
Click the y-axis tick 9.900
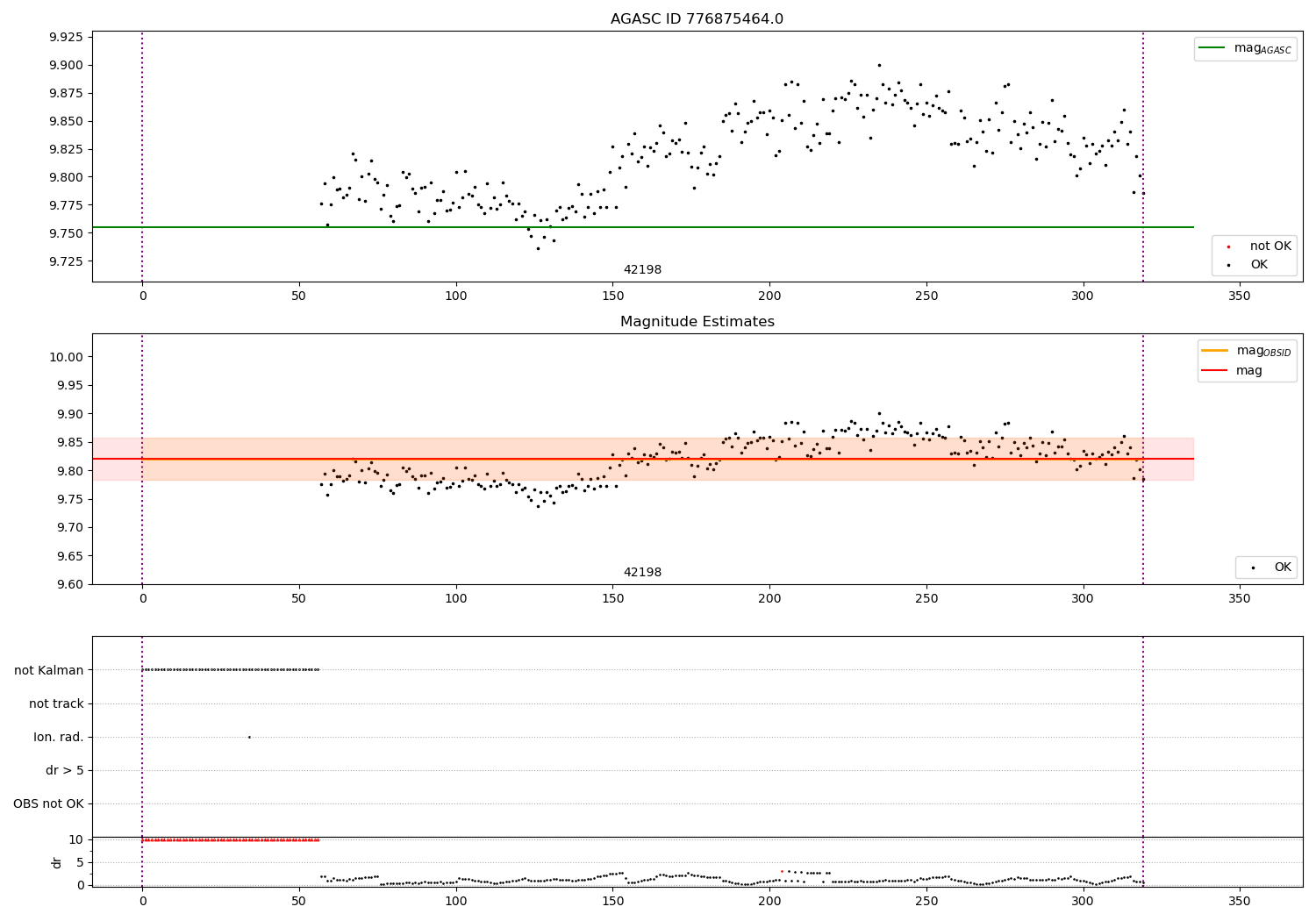(x=66, y=65)
